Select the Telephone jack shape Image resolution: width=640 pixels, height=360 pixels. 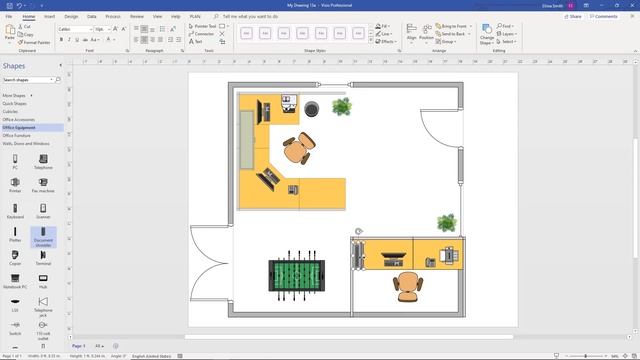pos(43,307)
